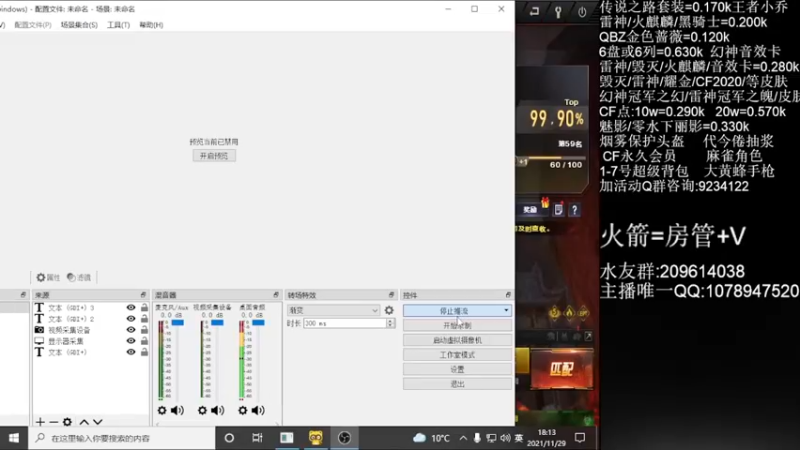
Task: Move selected source up with arrow
Action: pyautogui.click(x=84, y=422)
